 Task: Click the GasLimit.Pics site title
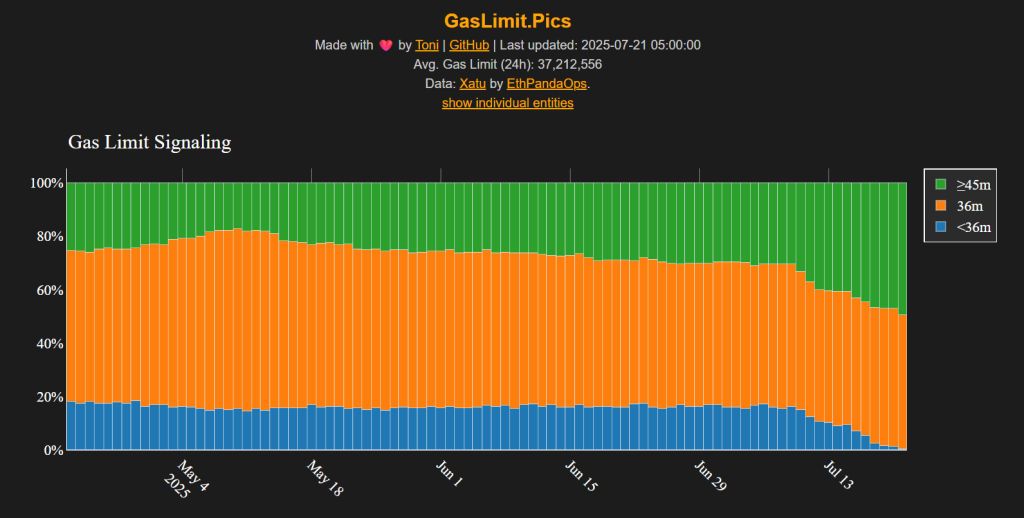(x=508, y=20)
